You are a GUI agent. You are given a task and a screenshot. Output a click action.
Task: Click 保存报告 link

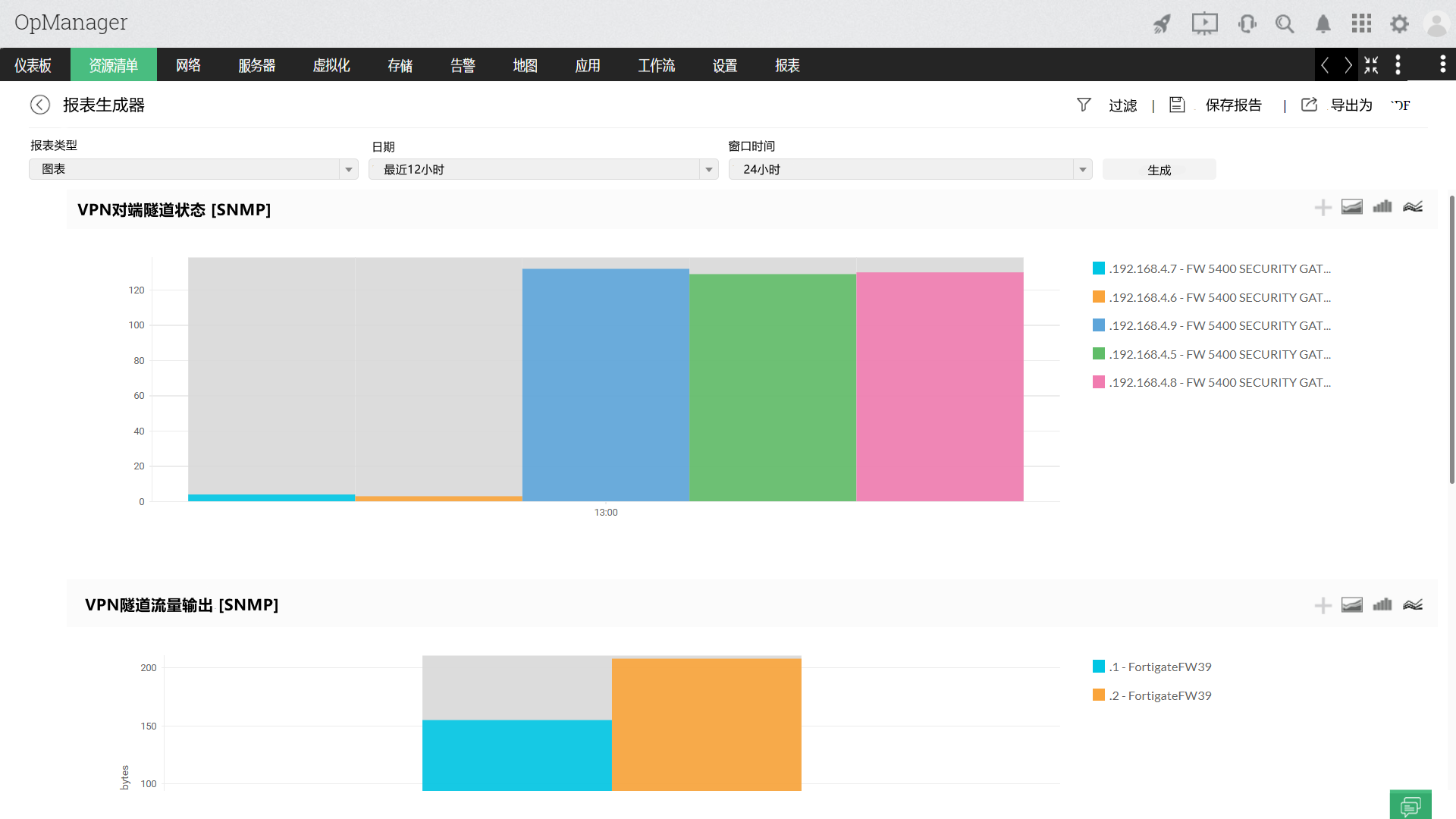point(1233,105)
